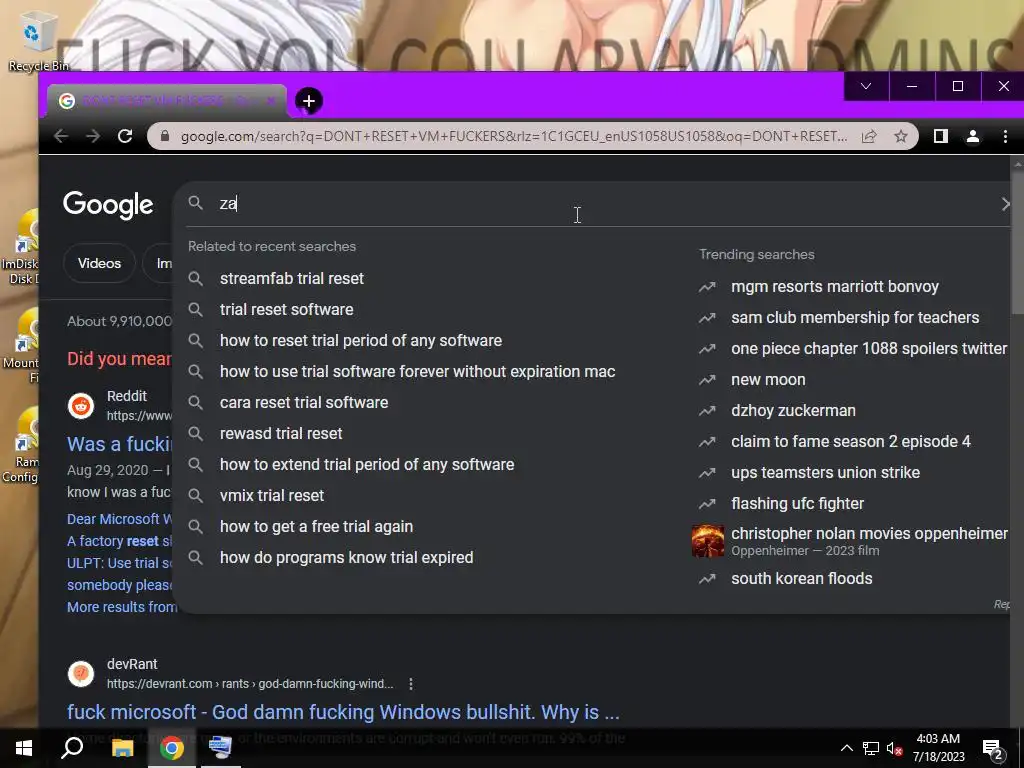
Task: Open trending search new moon
Action: [x=768, y=379]
